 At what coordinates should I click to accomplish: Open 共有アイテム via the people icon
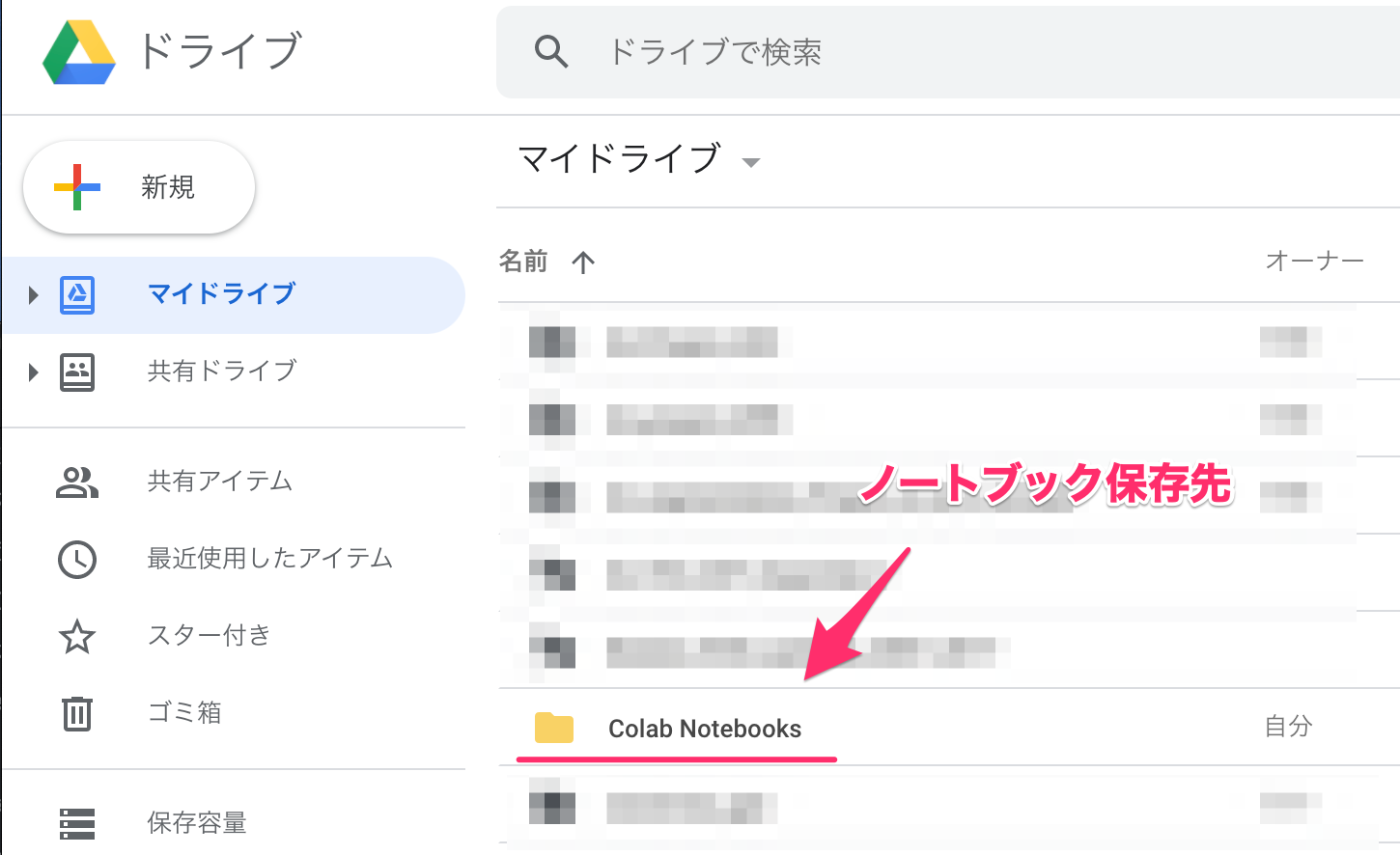pos(77,481)
